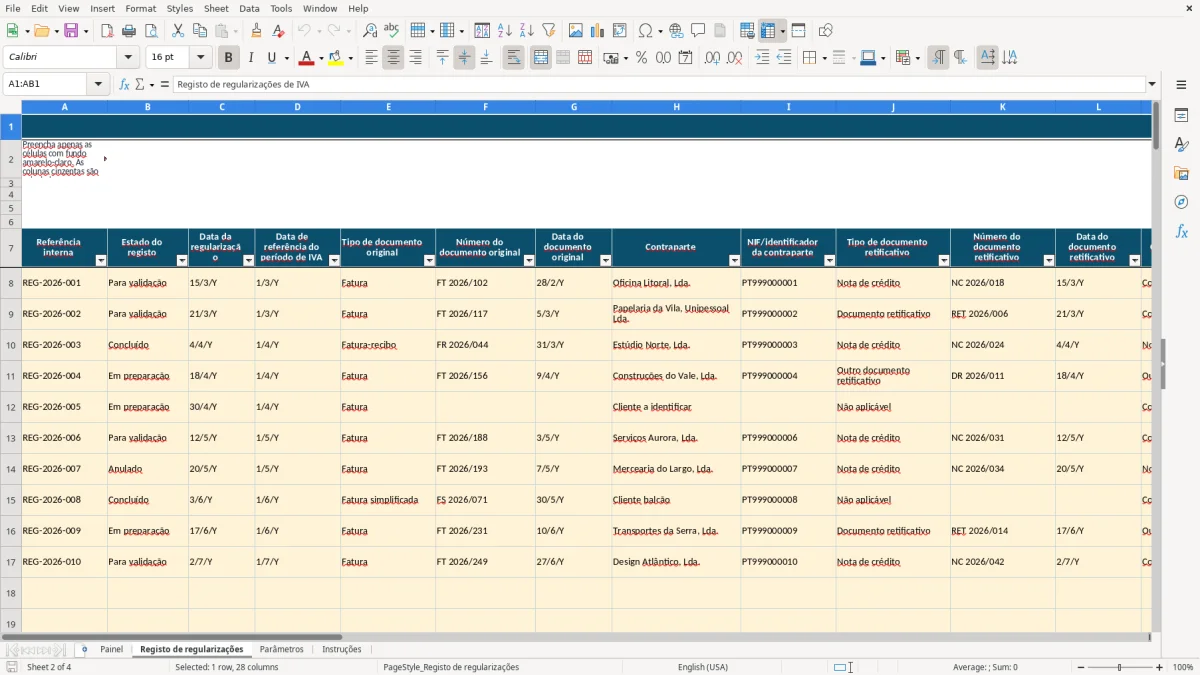1200x675 pixels.
Task: Open sidebar Functions panel
Action: click(1181, 231)
